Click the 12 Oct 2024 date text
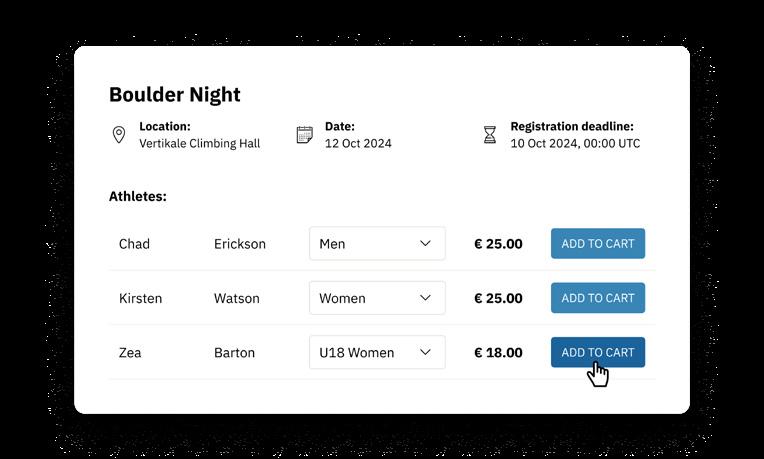This screenshot has width=764, height=459. pos(358,144)
